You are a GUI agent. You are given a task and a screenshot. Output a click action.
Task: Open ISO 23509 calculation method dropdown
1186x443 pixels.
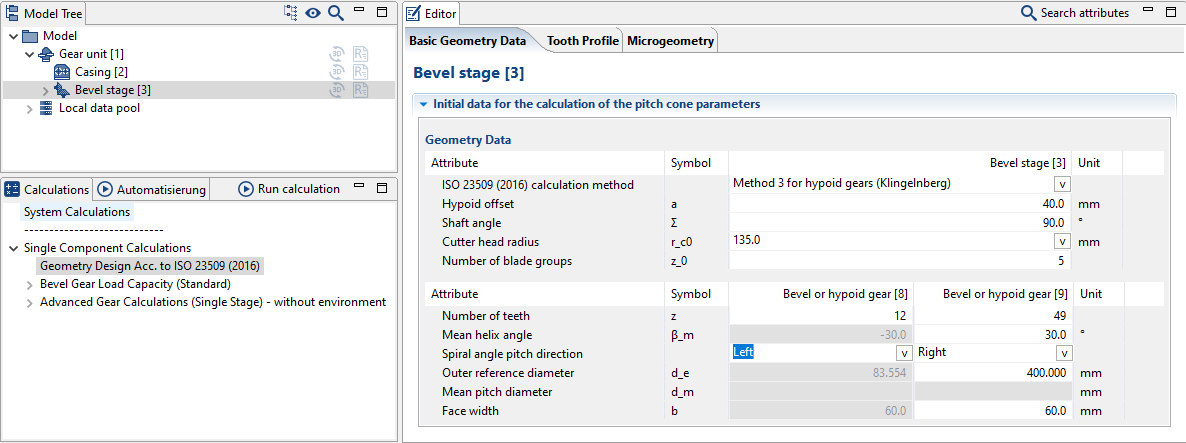pyautogui.click(x=1061, y=184)
